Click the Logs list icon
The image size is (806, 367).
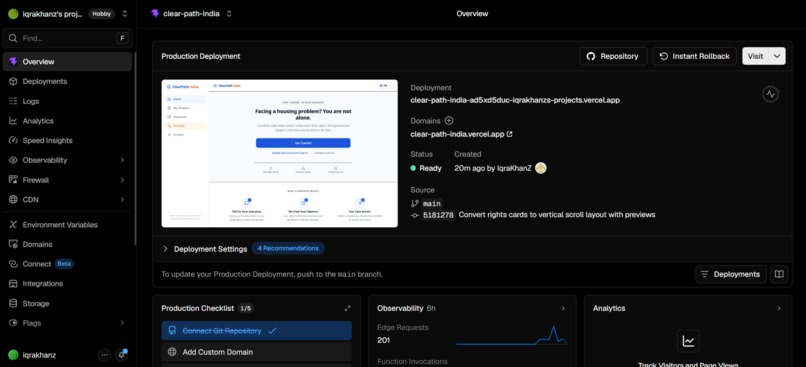tap(13, 101)
